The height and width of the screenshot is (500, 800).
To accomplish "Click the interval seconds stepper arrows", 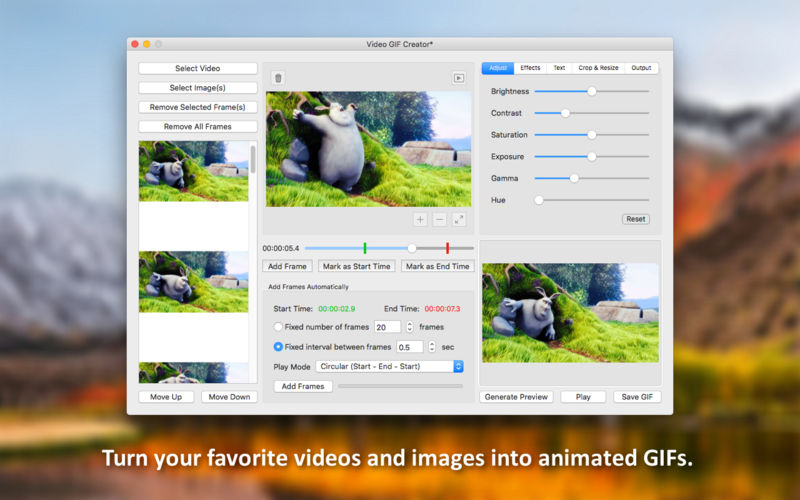I will tap(432, 347).
